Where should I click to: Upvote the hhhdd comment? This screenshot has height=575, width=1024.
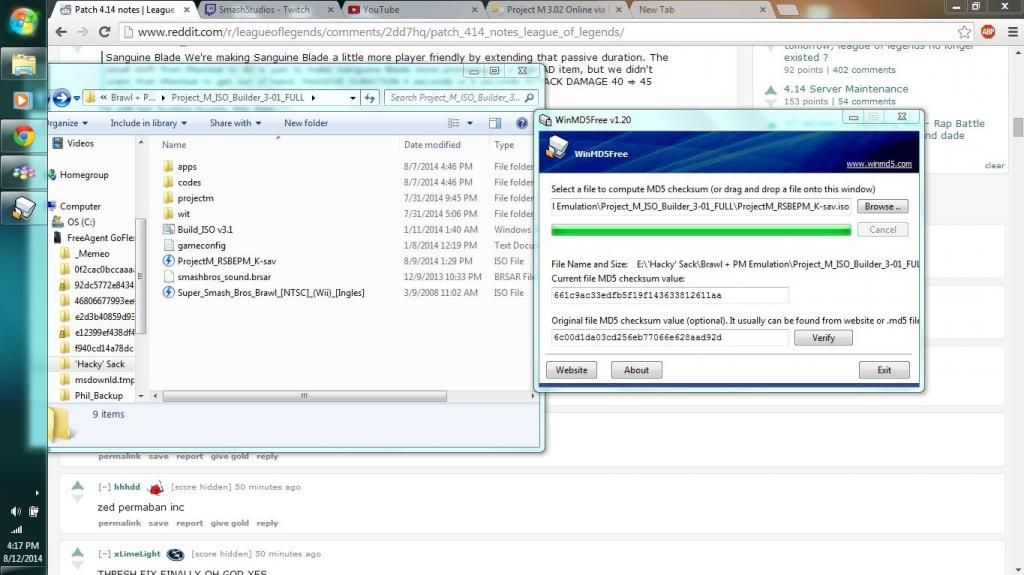tap(77, 485)
